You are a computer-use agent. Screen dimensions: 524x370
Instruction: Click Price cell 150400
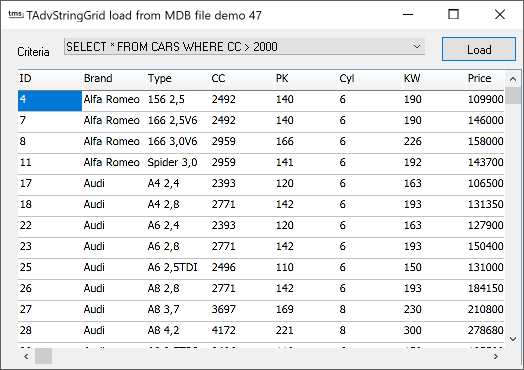(485, 248)
